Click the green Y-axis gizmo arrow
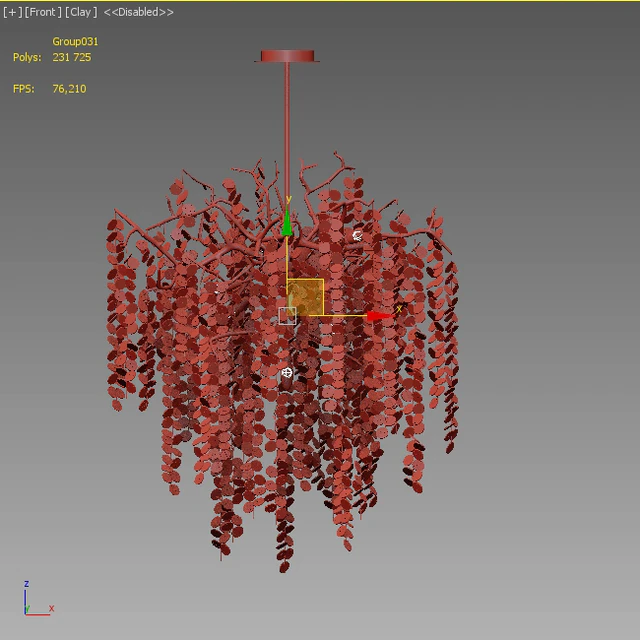This screenshot has width=640, height=640. click(x=287, y=223)
